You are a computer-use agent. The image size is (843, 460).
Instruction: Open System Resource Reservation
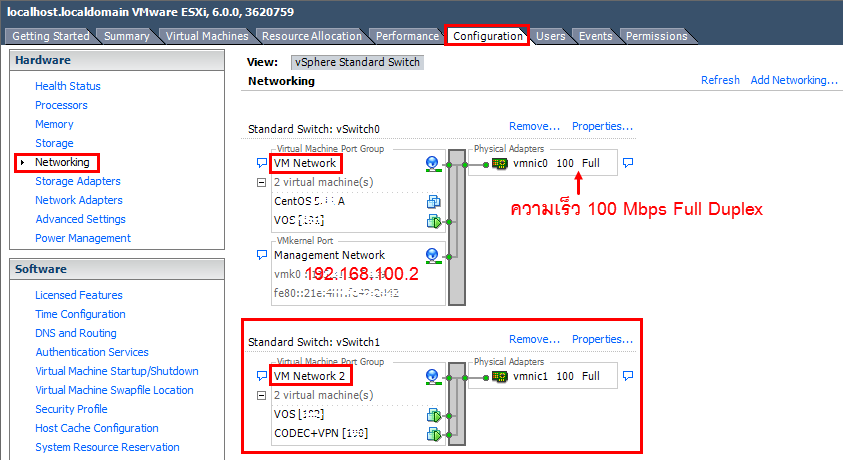(108, 447)
